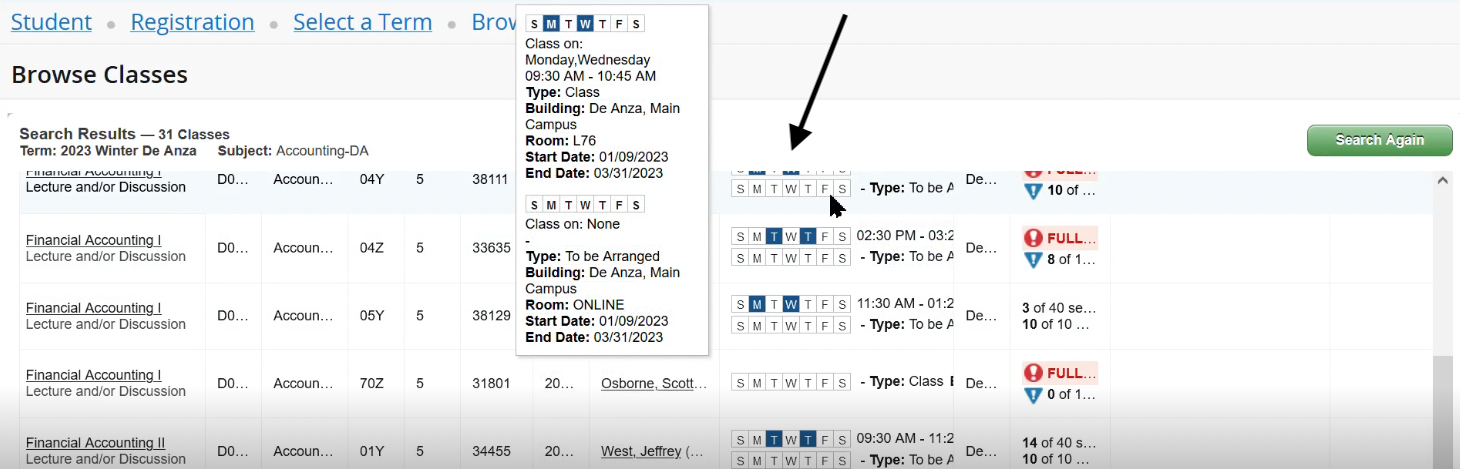The image size is (1460, 469).
Task: Click 'Search Results — 31 Classes' heading
Action: 124,134
